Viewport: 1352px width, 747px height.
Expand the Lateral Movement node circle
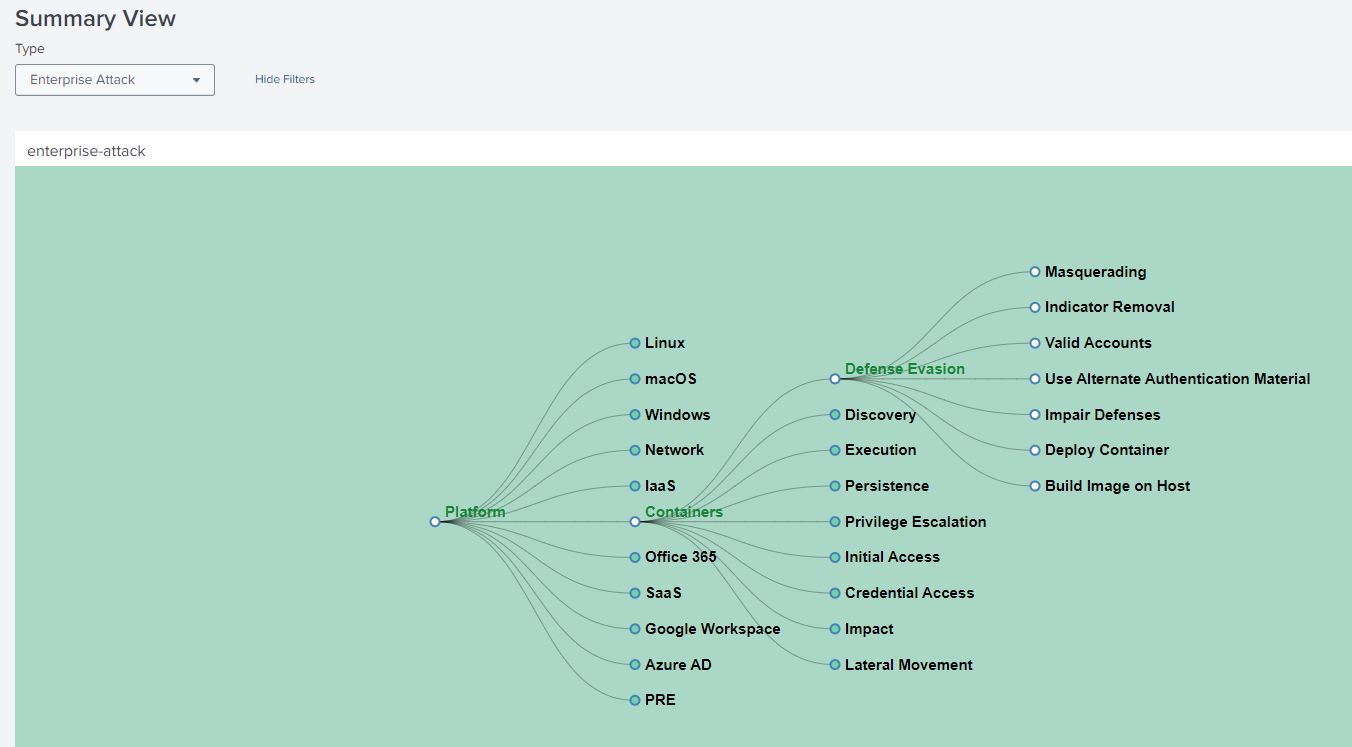click(835, 665)
